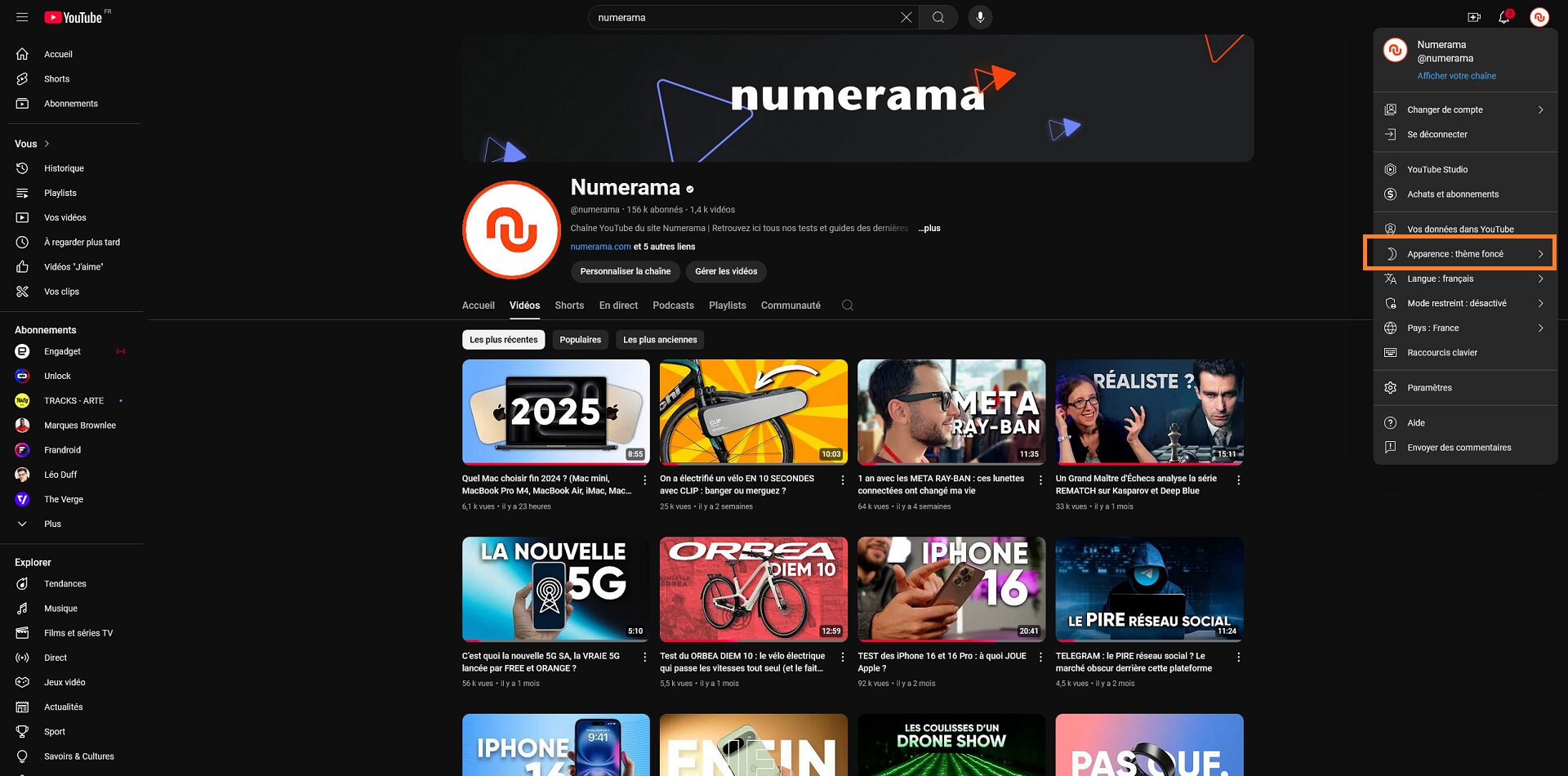Switch to the channel Playlists tab
The image size is (1568, 776).
[x=727, y=305]
